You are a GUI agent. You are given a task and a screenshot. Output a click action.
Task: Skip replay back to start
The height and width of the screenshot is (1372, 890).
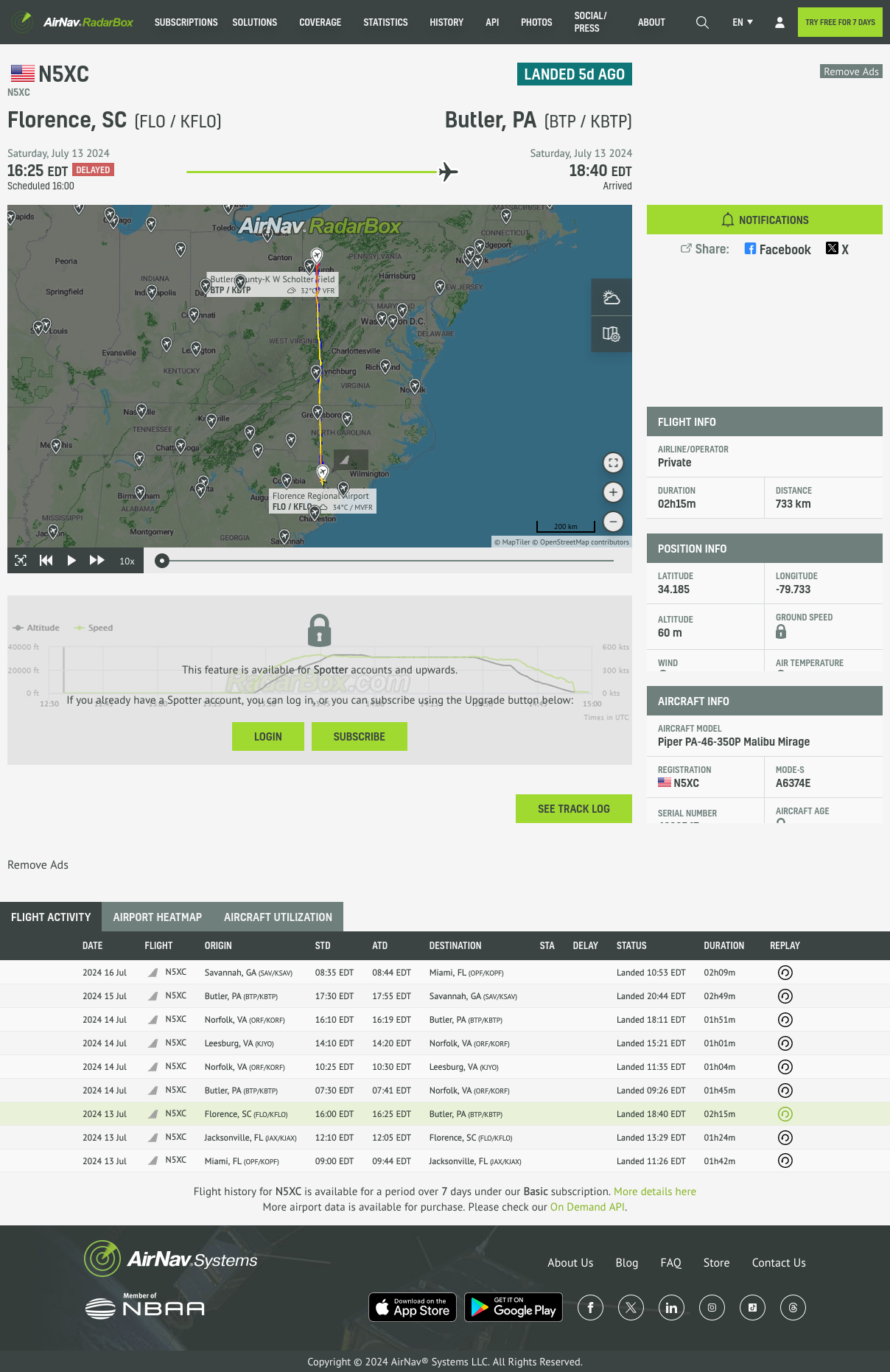click(46, 561)
